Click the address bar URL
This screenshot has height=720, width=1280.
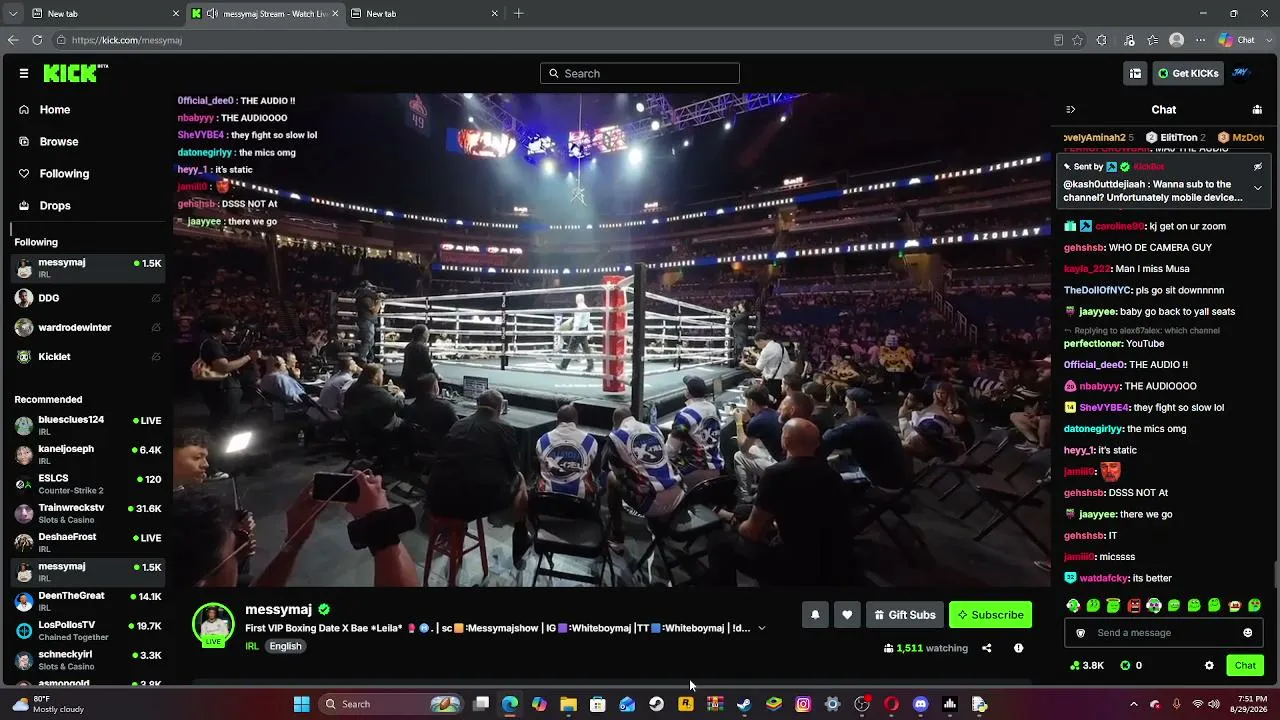(127, 40)
